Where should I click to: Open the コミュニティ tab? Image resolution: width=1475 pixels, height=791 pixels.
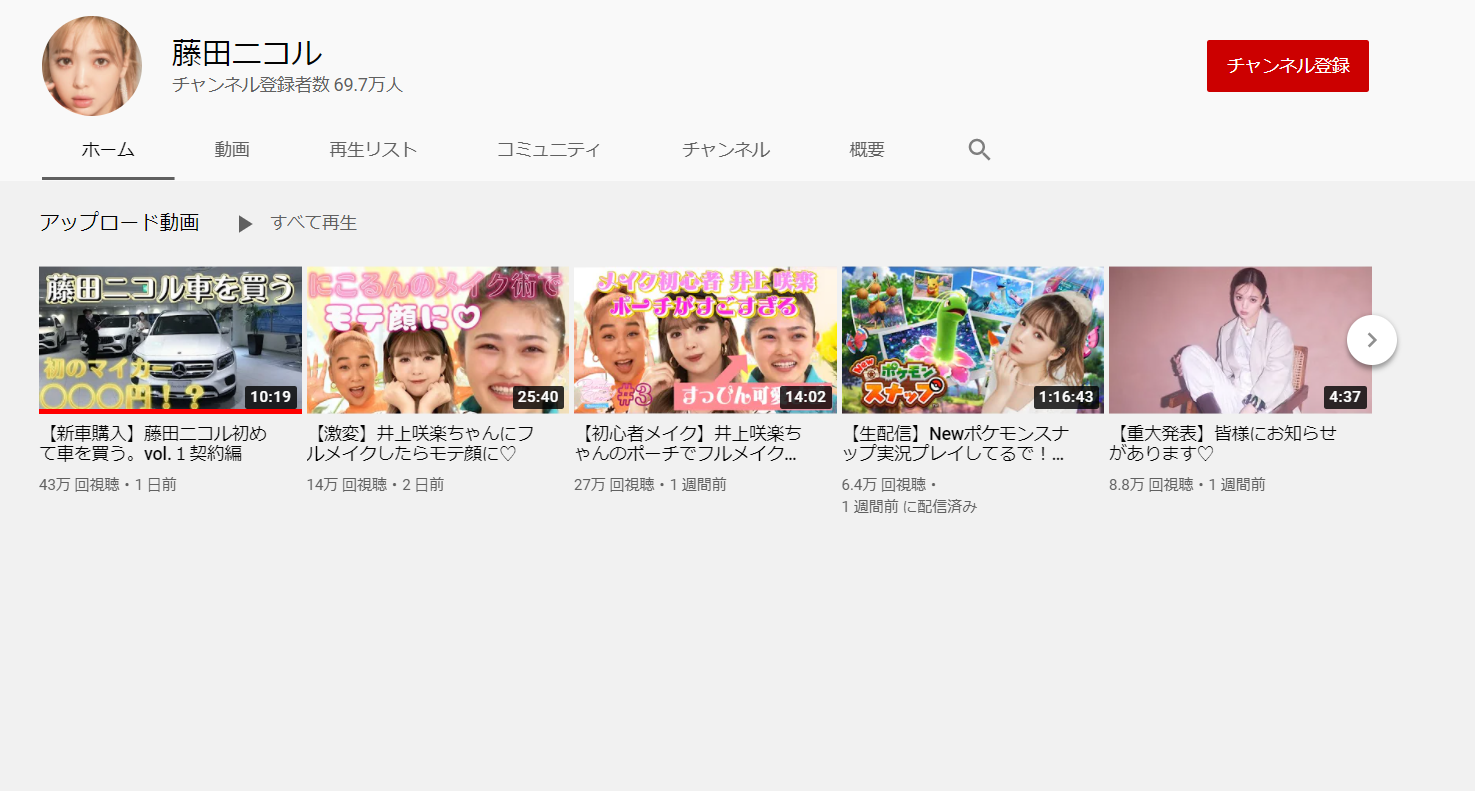tap(549, 150)
